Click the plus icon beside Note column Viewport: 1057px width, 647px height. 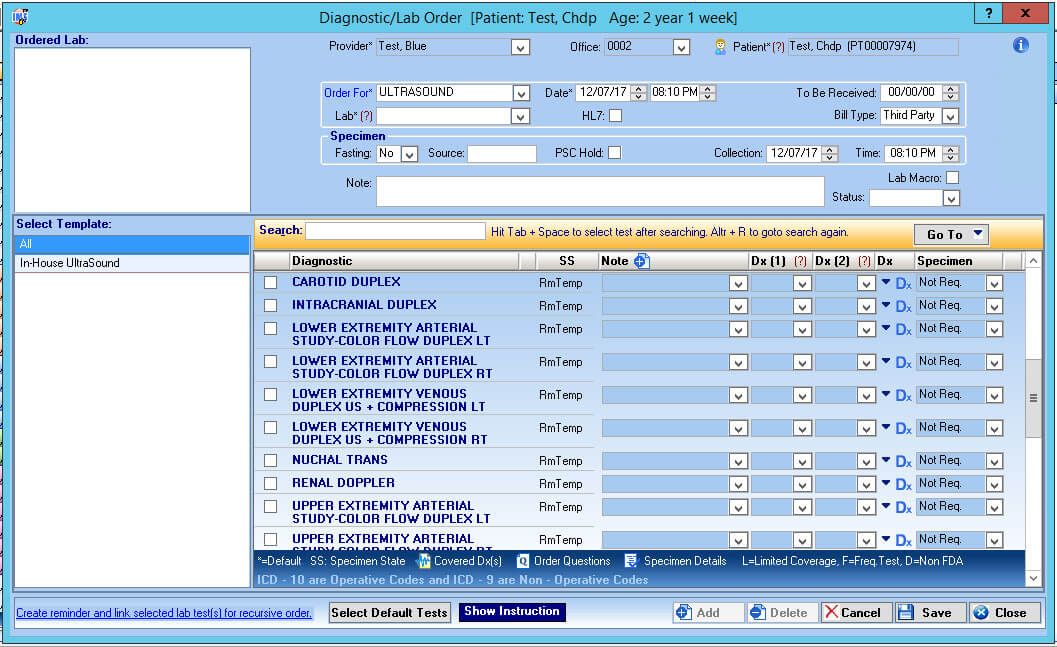pyautogui.click(x=641, y=261)
